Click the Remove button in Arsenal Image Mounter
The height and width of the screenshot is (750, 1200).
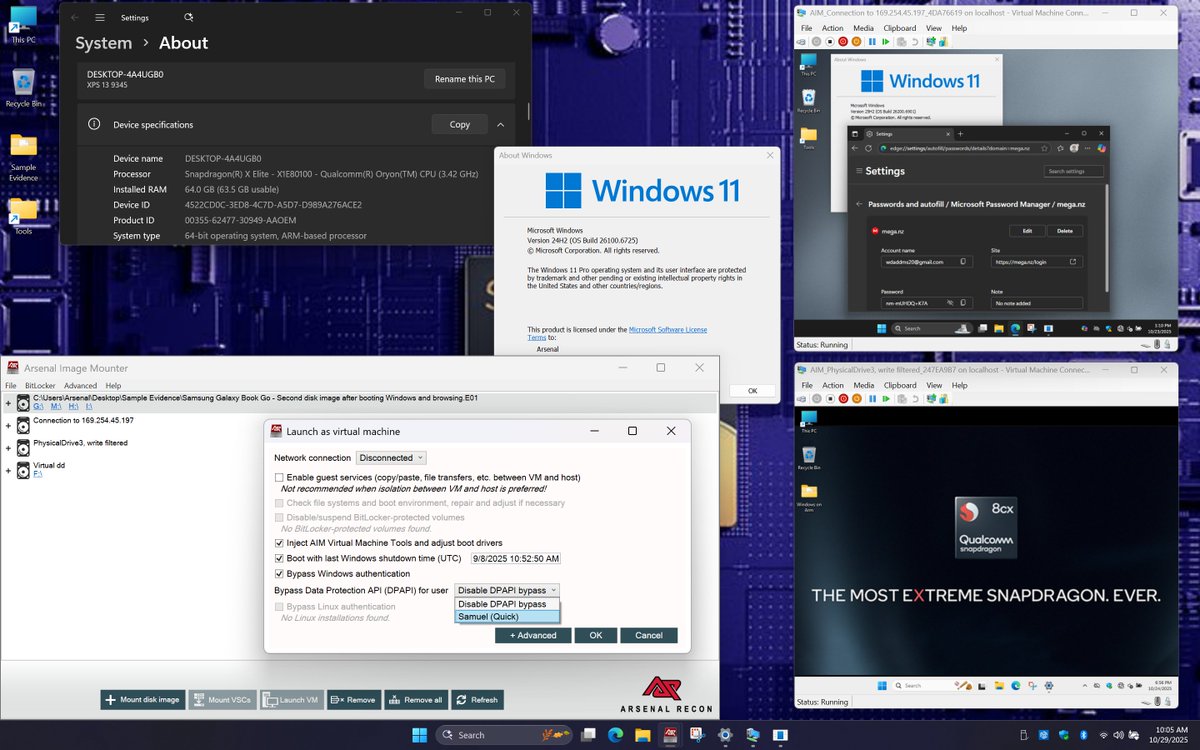tap(353, 700)
